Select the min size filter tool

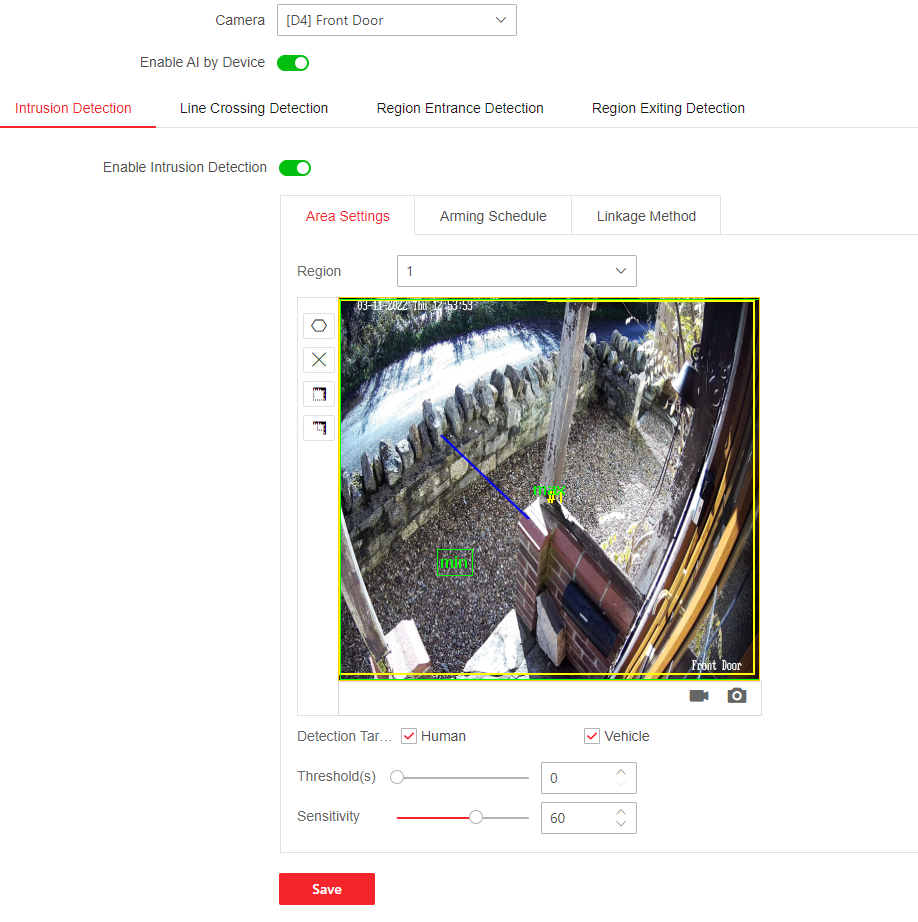click(319, 428)
